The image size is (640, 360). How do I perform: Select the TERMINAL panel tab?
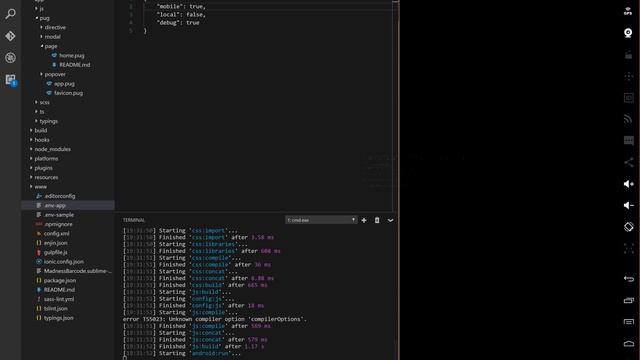[x=134, y=220]
